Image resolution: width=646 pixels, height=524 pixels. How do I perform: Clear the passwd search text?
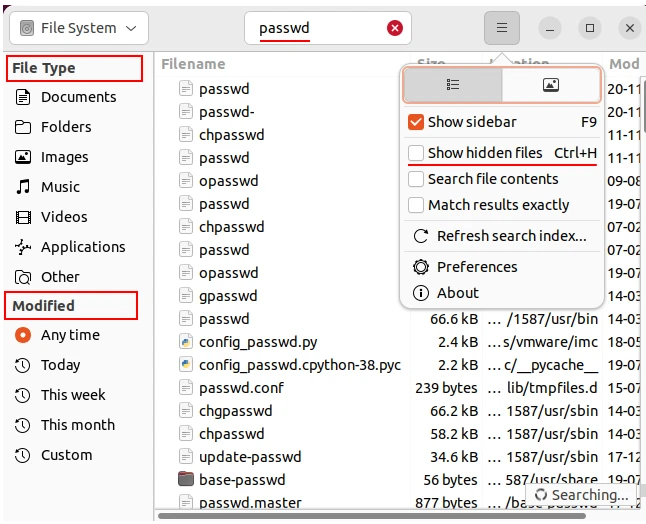[x=395, y=28]
